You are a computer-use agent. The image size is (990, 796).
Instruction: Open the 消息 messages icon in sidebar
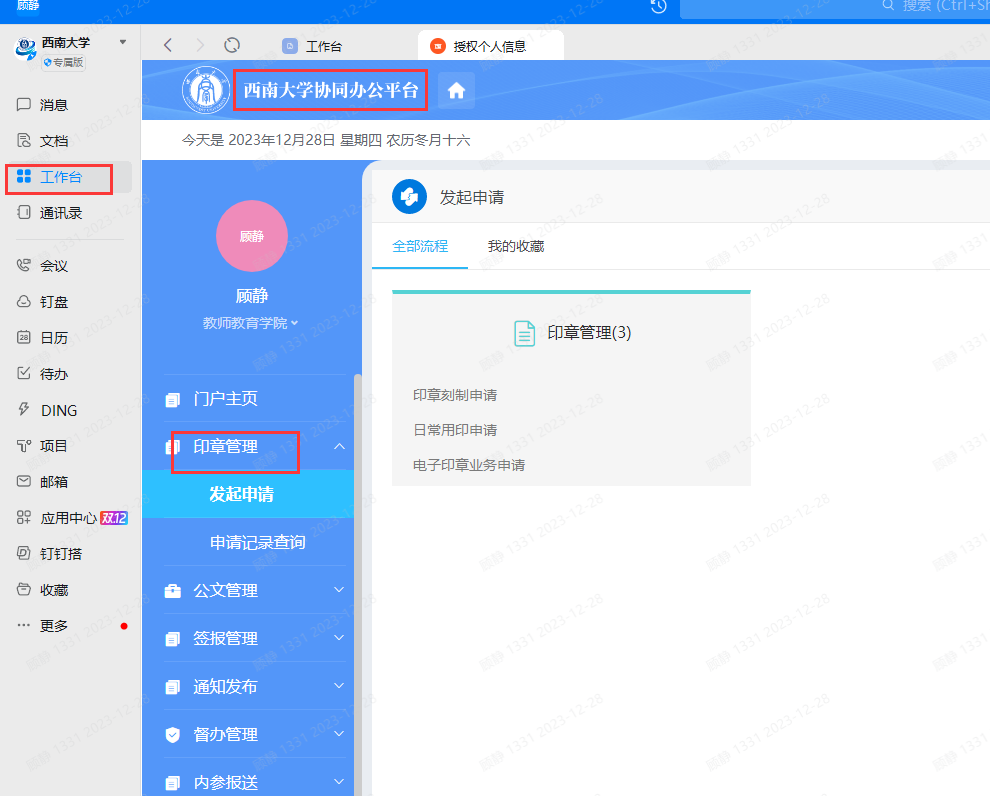click(25, 105)
